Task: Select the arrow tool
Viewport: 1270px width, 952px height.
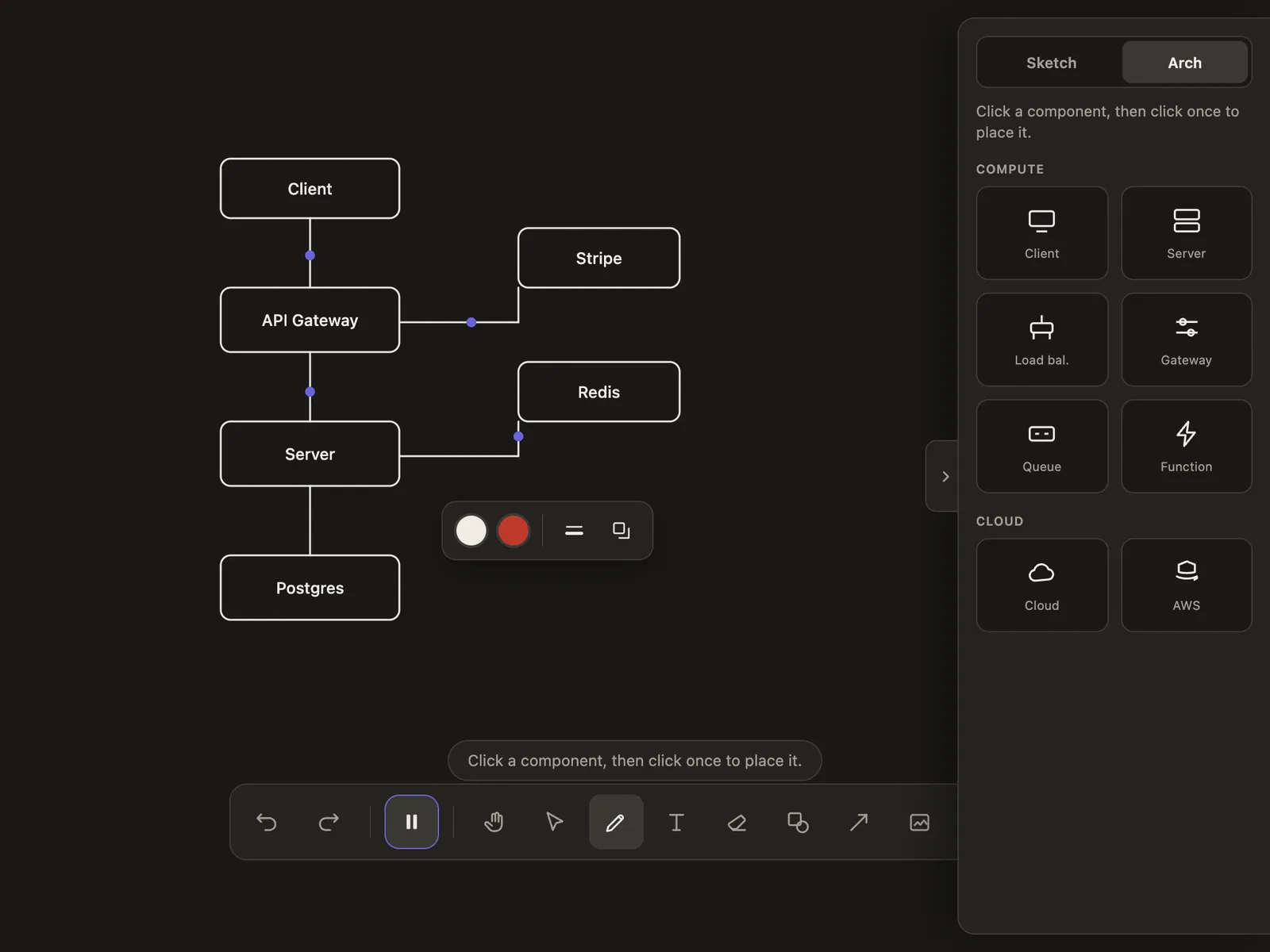Action: (859, 822)
